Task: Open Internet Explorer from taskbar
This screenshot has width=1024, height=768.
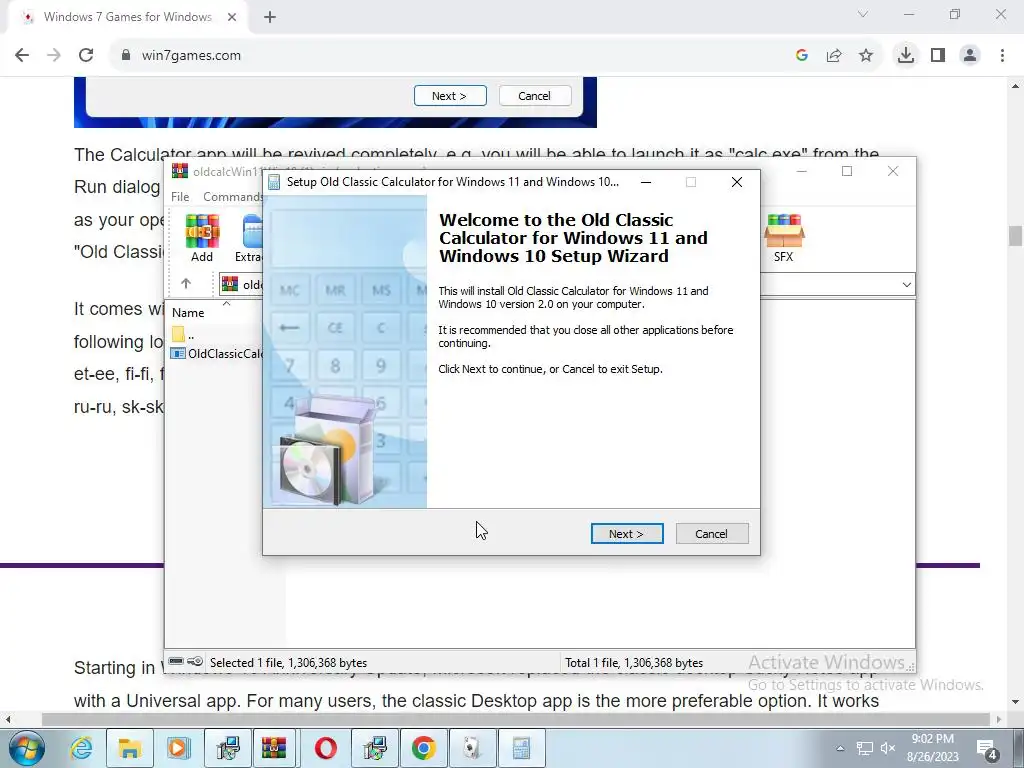Action: 81,748
